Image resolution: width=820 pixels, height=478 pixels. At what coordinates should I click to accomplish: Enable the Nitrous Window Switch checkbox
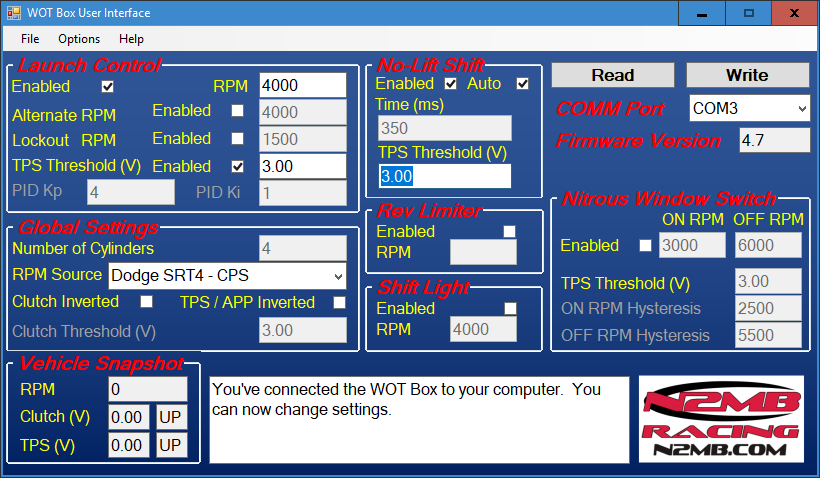(645, 246)
